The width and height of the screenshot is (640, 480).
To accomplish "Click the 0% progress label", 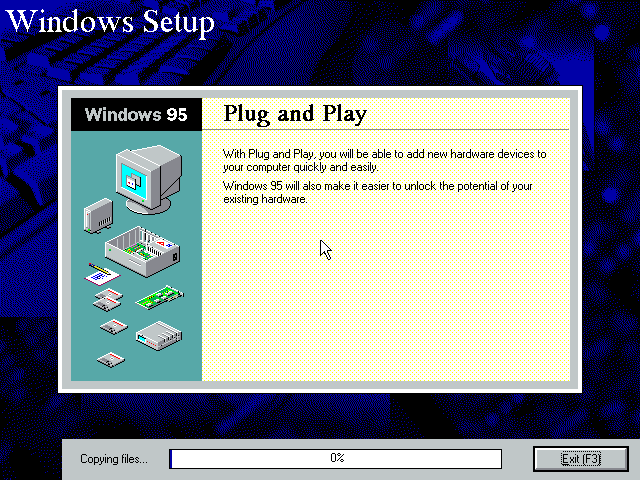I will pos(337,458).
